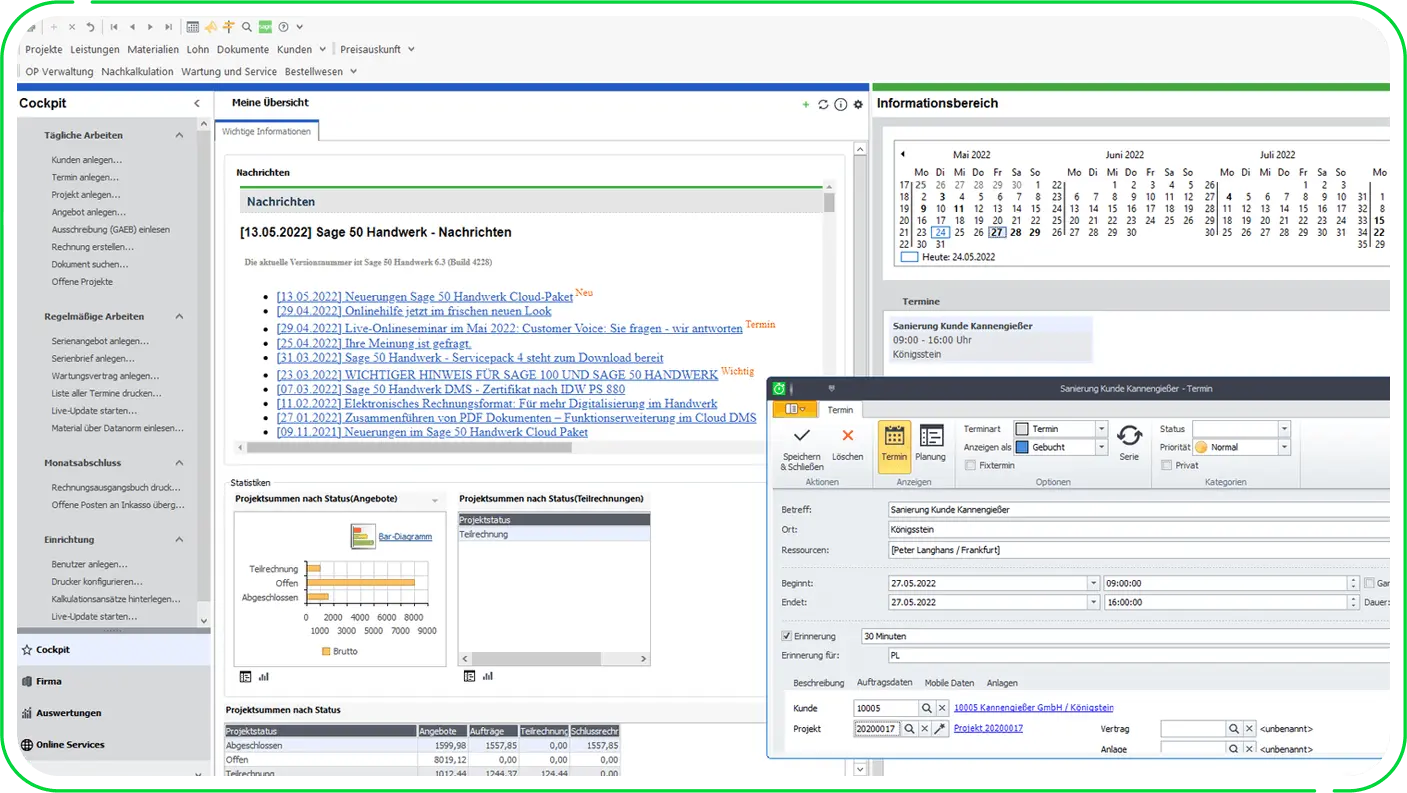Screen dimensions: 1407x793
Task: Open the Nachkalkulation menu
Action: tap(138, 71)
